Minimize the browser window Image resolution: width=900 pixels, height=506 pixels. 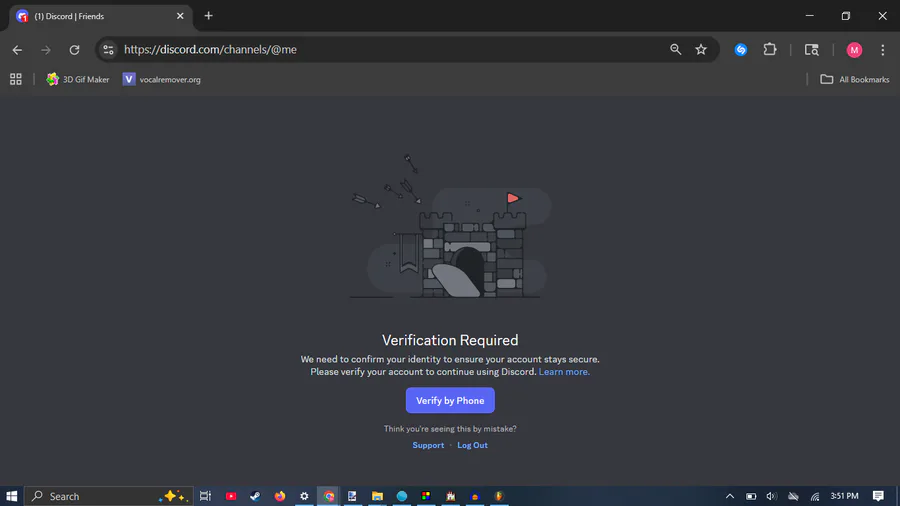pos(809,16)
